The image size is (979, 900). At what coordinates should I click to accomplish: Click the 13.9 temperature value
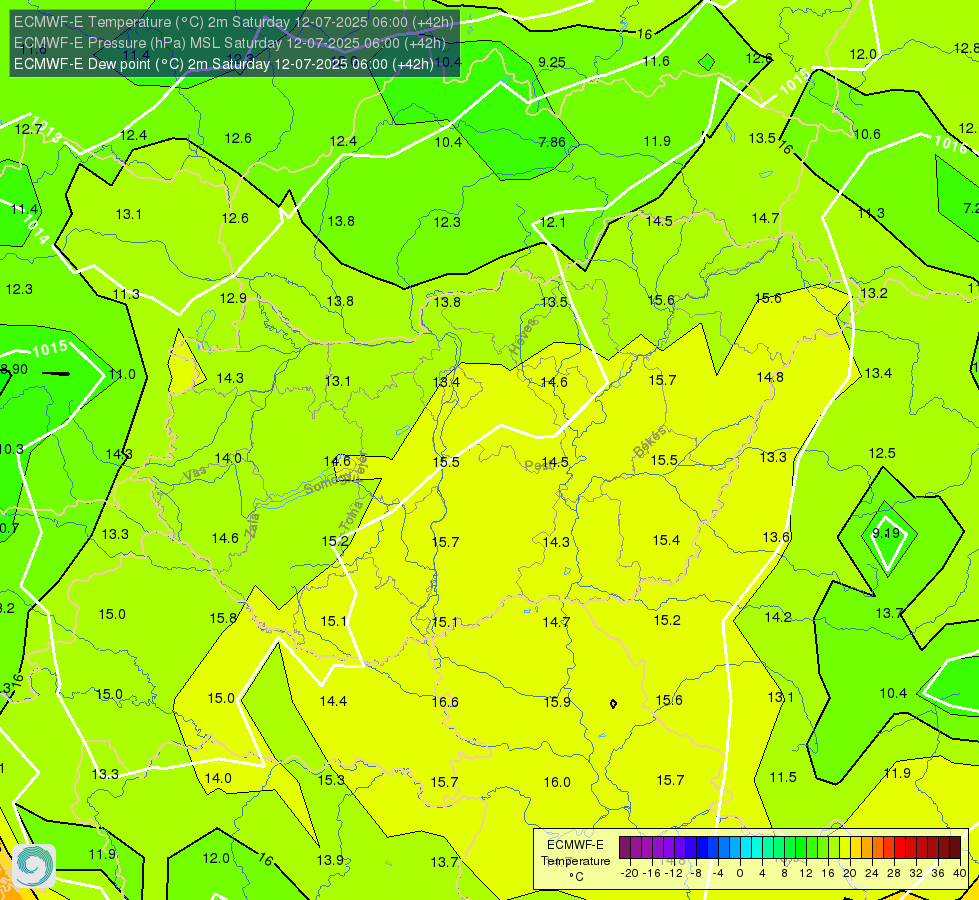330,860
